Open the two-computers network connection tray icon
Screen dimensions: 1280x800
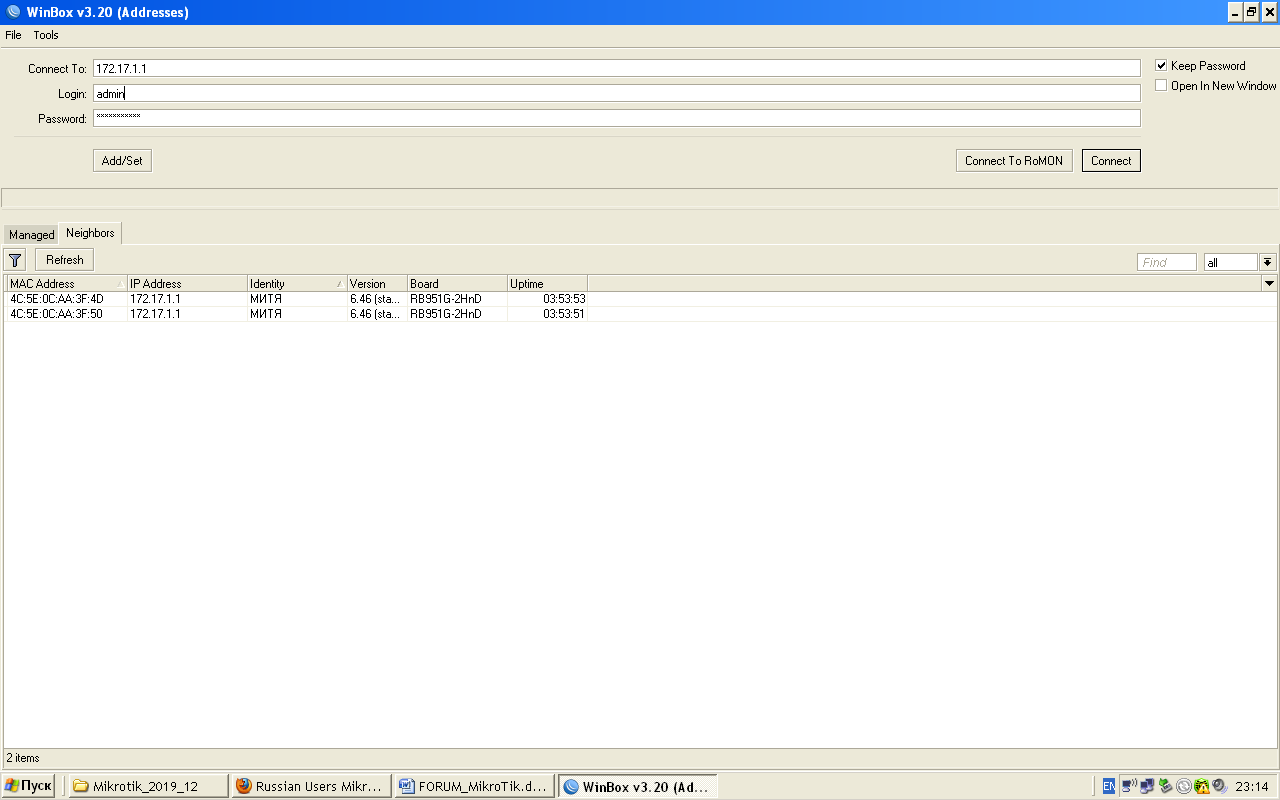1147,786
